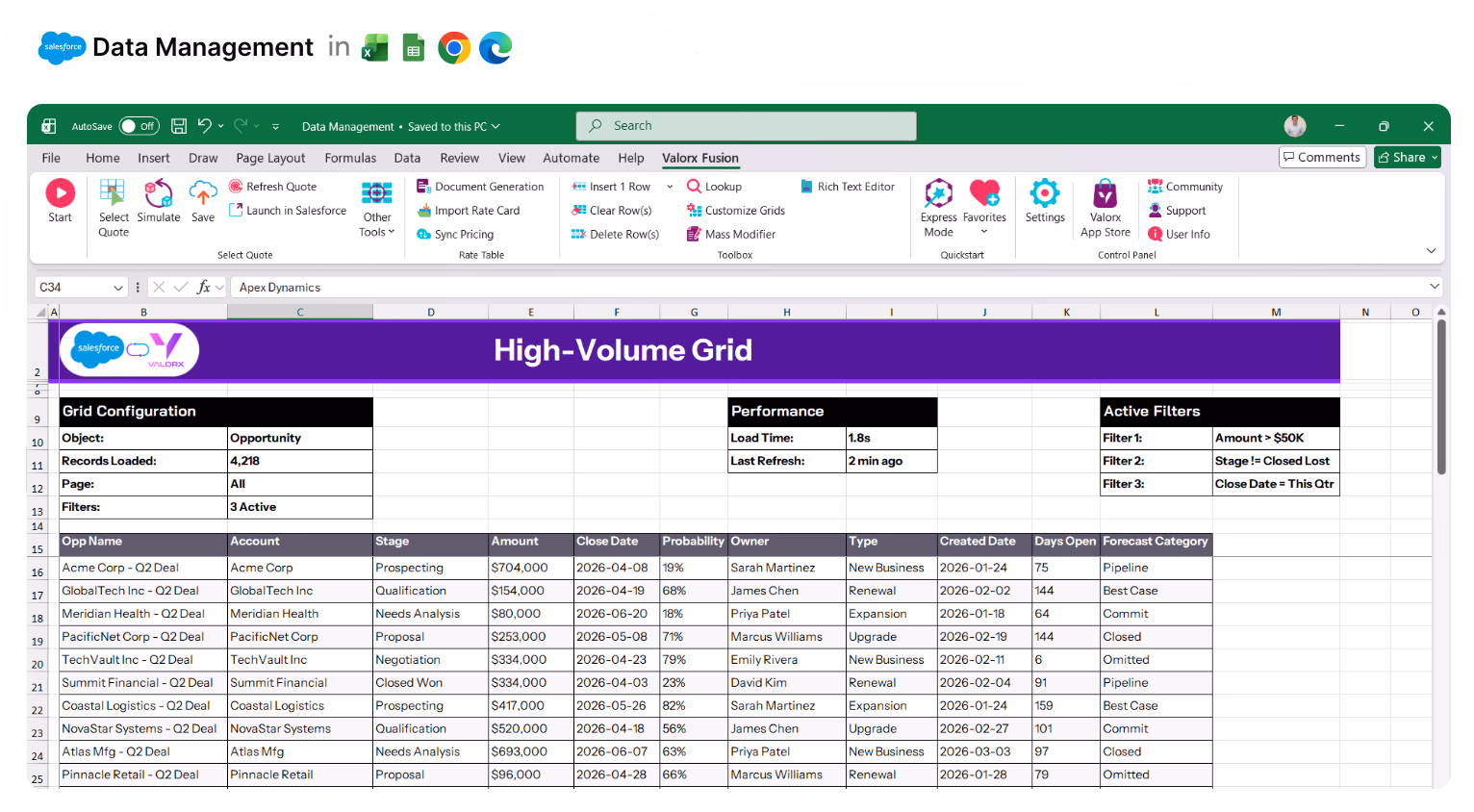Image resolution: width=1474 pixels, height=812 pixels.
Task: Open the Name Box dropdown
Action: point(120,287)
